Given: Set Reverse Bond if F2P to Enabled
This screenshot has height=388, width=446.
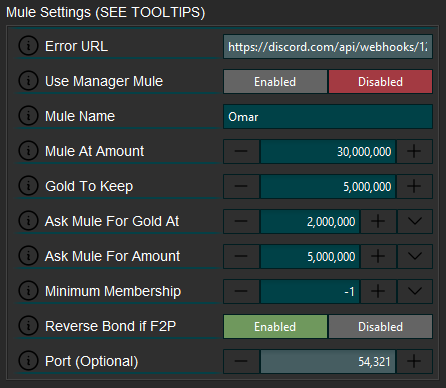Looking at the screenshot, I should pos(275,326).
